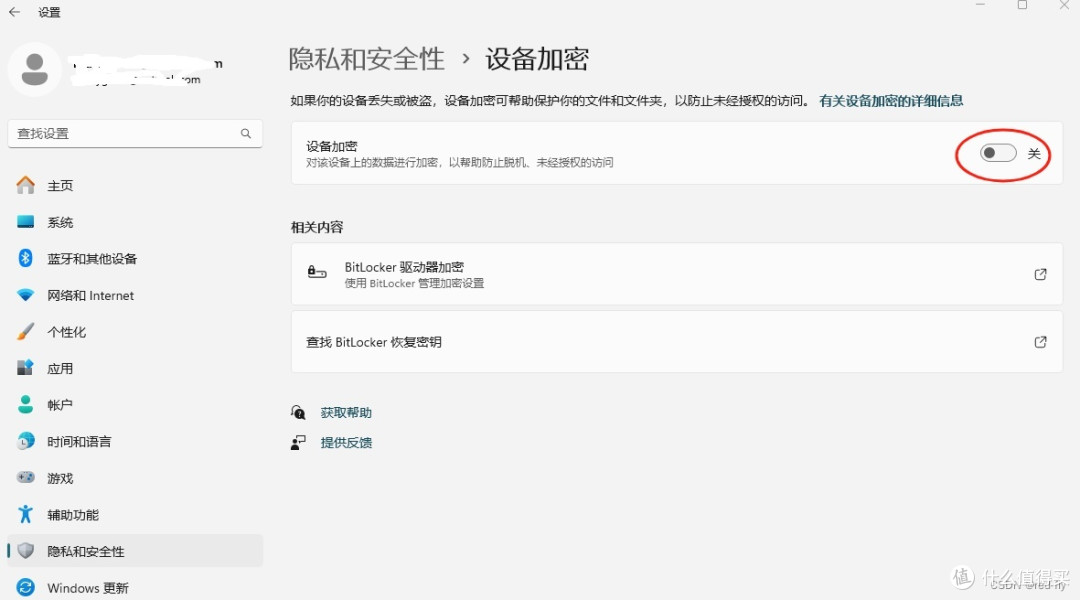Click the Wi-Fi network icon

coord(25,295)
